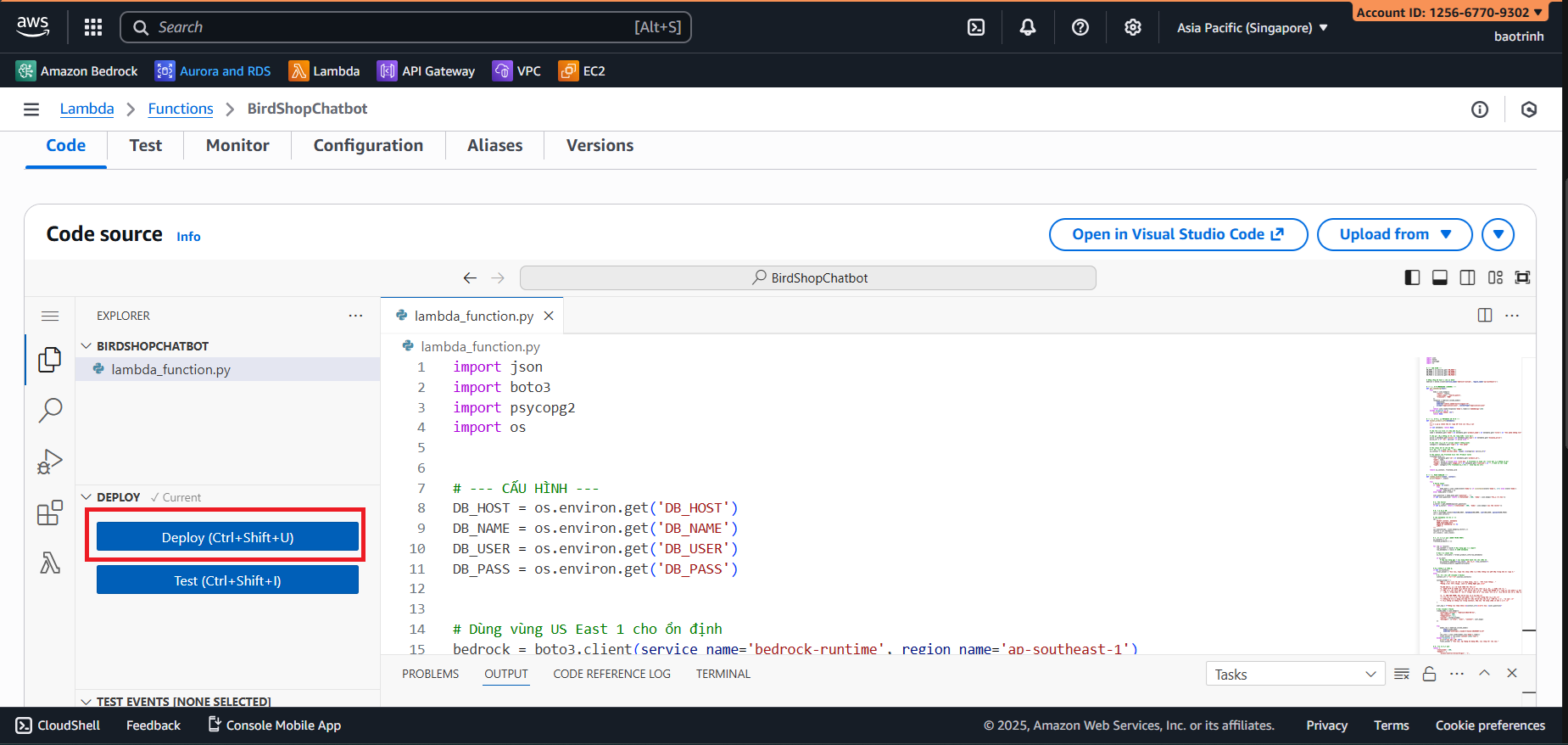Screen dimensions: 1568x745
Task: Toggle full screen editor icon
Action: (x=1523, y=277)
